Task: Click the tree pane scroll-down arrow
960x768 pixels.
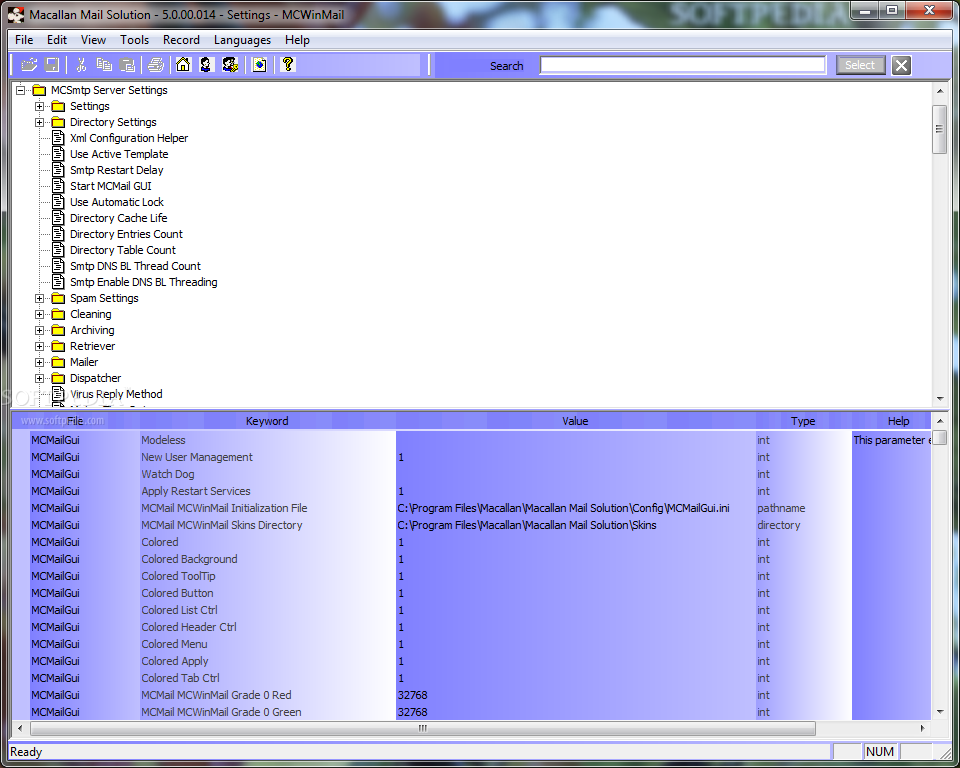Action: pos(940,399)
